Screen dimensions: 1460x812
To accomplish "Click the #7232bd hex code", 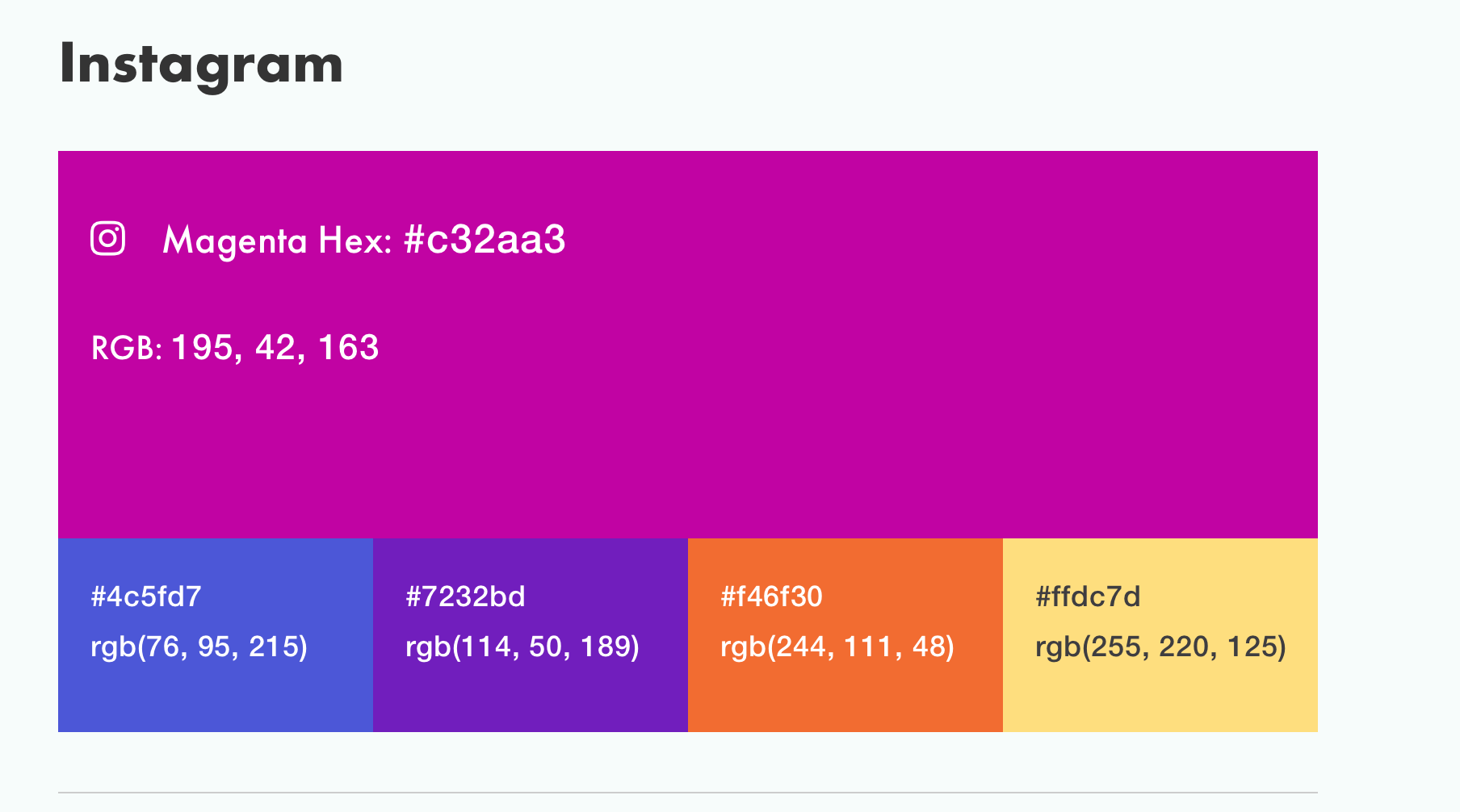I will click(x=465, y=596).
